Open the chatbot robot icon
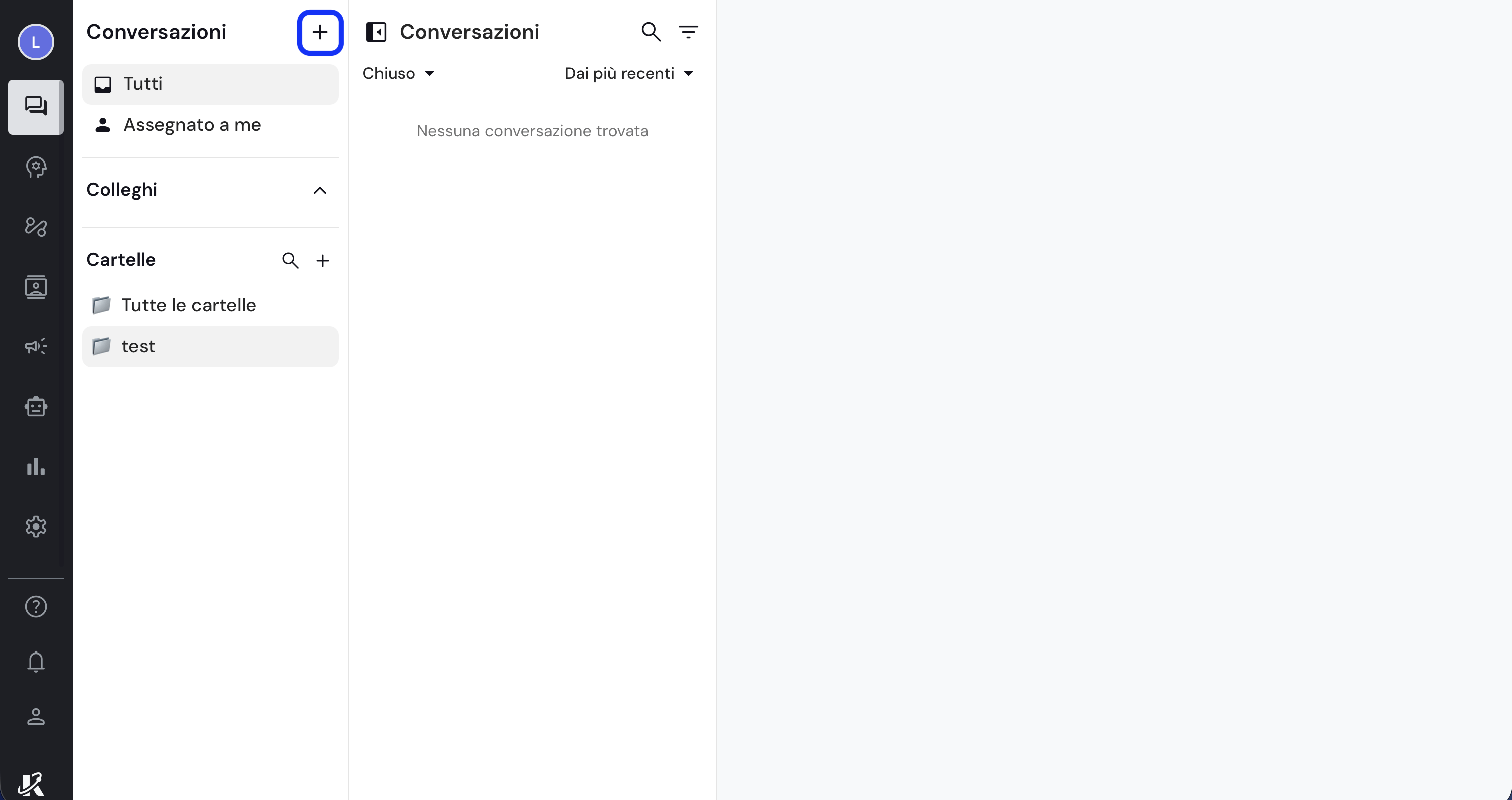 coord(36,406)
